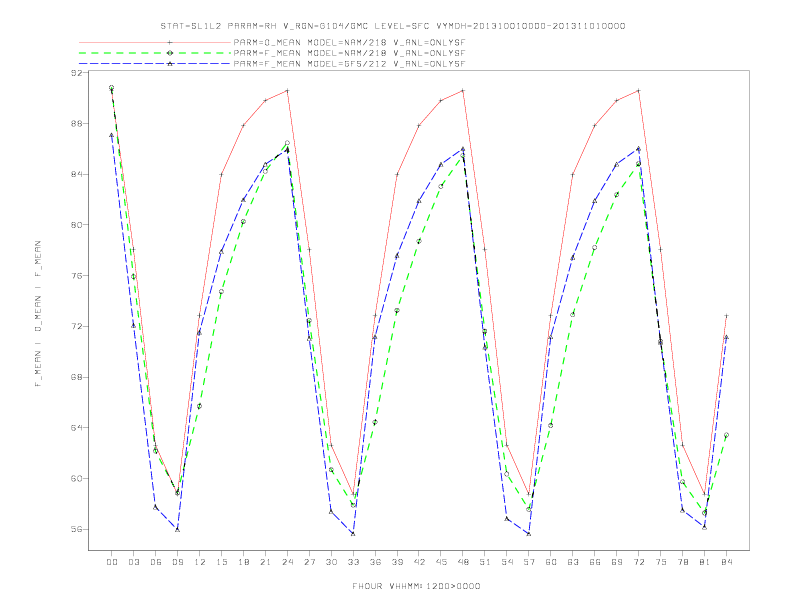
Task: Click x-axis tick label 81
Action: pos(705,562)
